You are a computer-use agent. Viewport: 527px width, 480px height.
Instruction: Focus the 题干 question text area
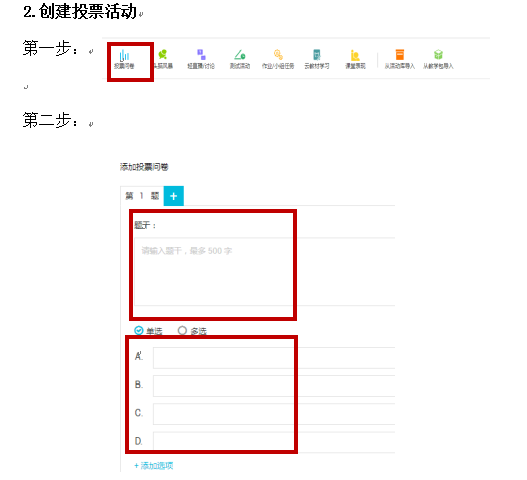pyautogui.click(x=265, y=272)
